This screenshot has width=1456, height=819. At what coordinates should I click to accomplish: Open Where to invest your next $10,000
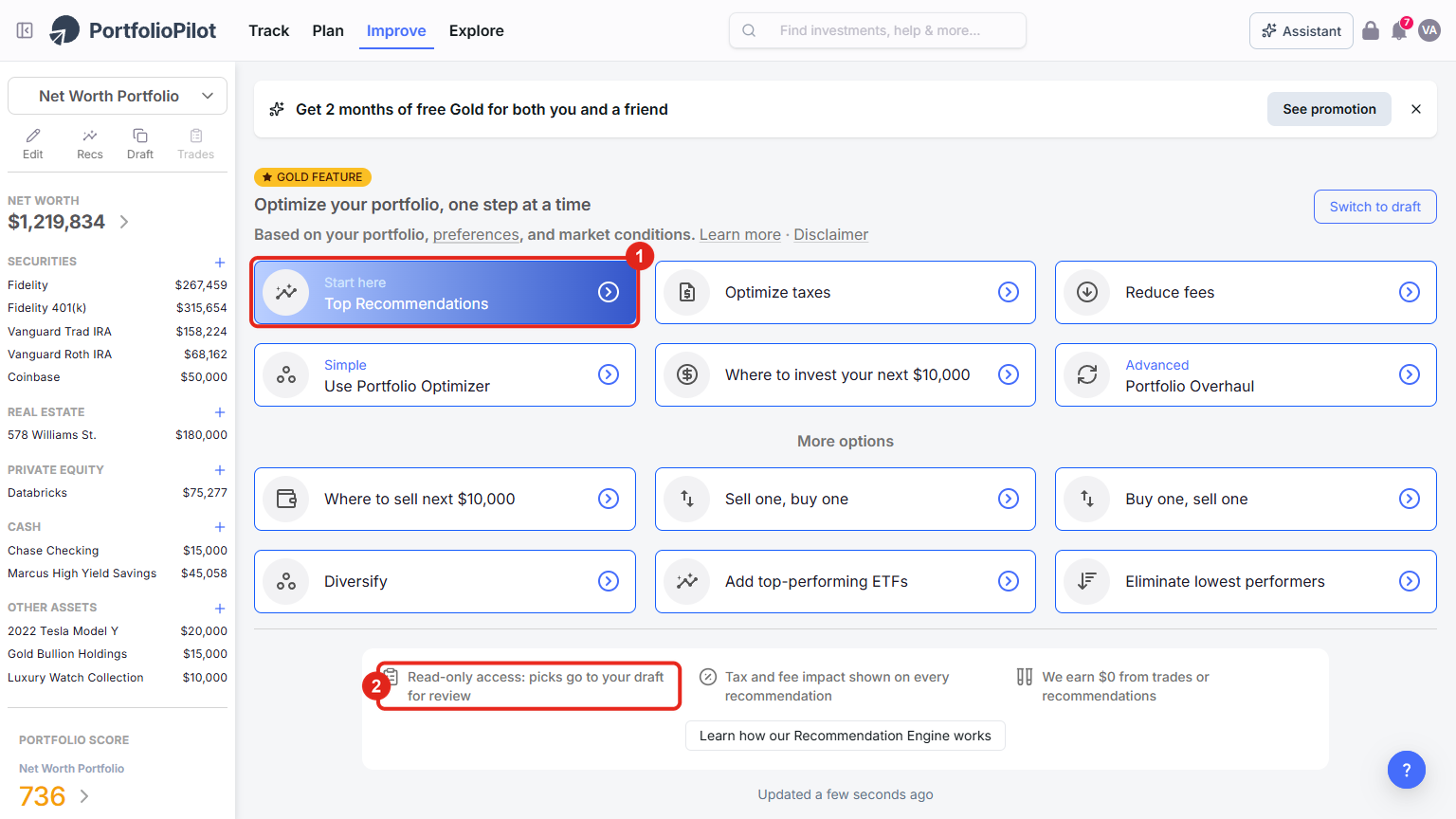846,374
